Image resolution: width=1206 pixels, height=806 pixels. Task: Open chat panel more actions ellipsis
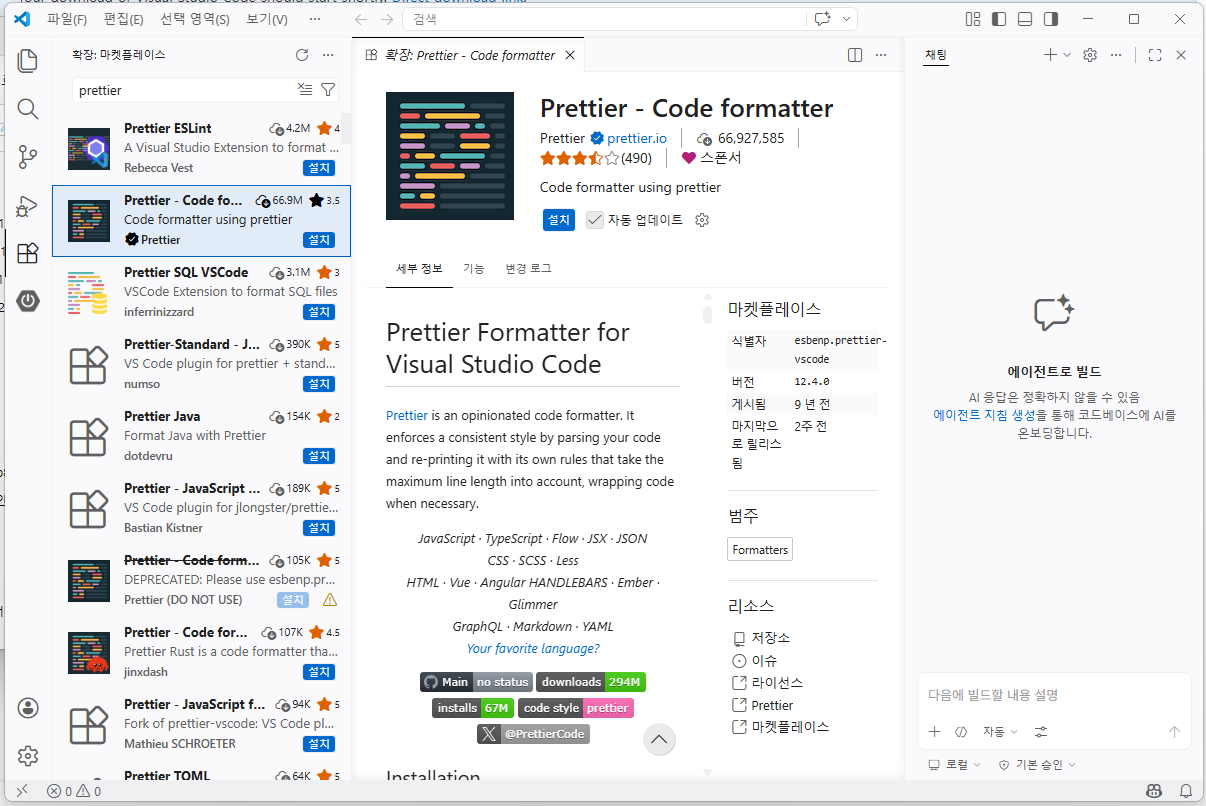coord(1116,55)
